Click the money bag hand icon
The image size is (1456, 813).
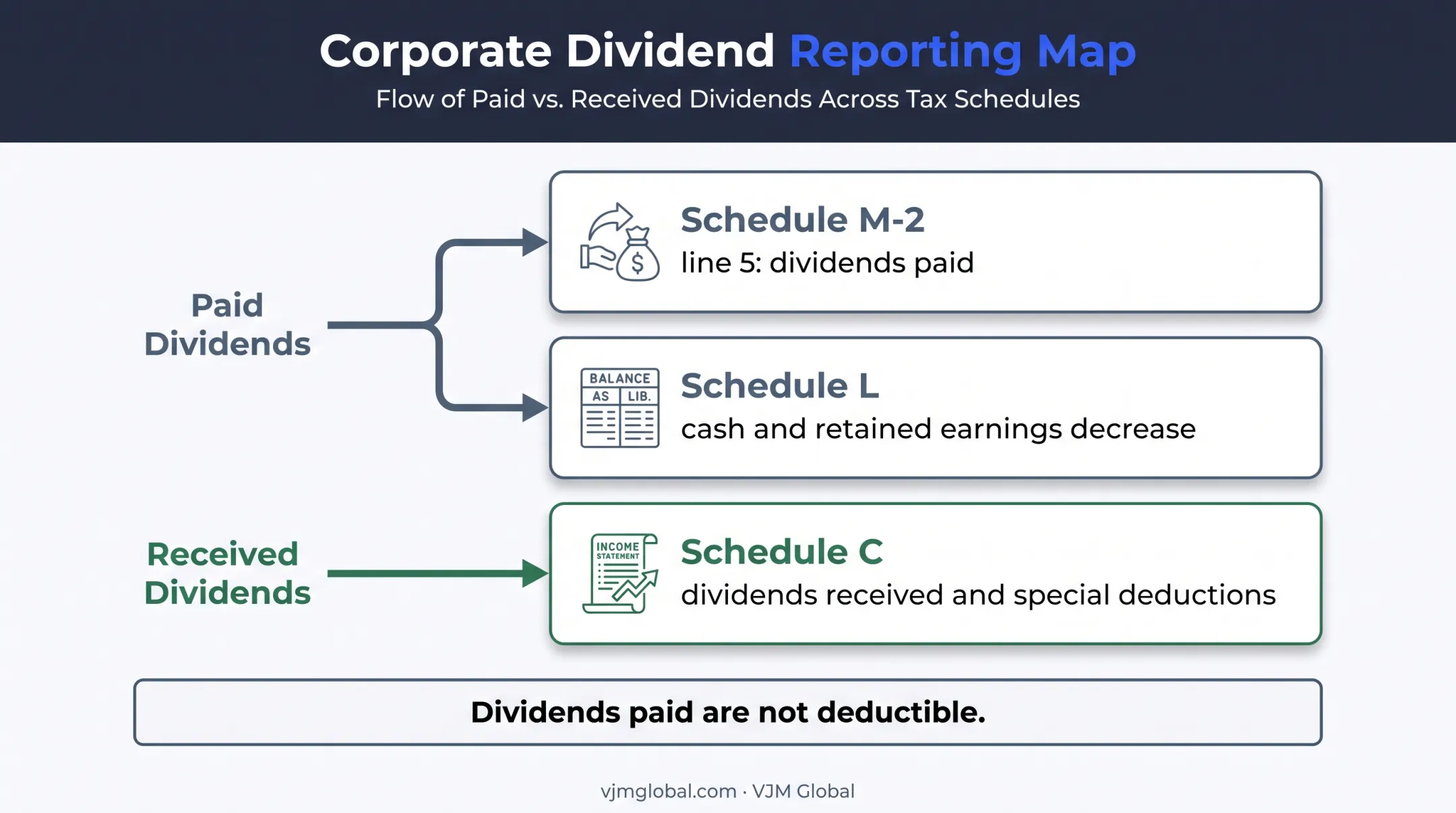[x=620, y=242]
